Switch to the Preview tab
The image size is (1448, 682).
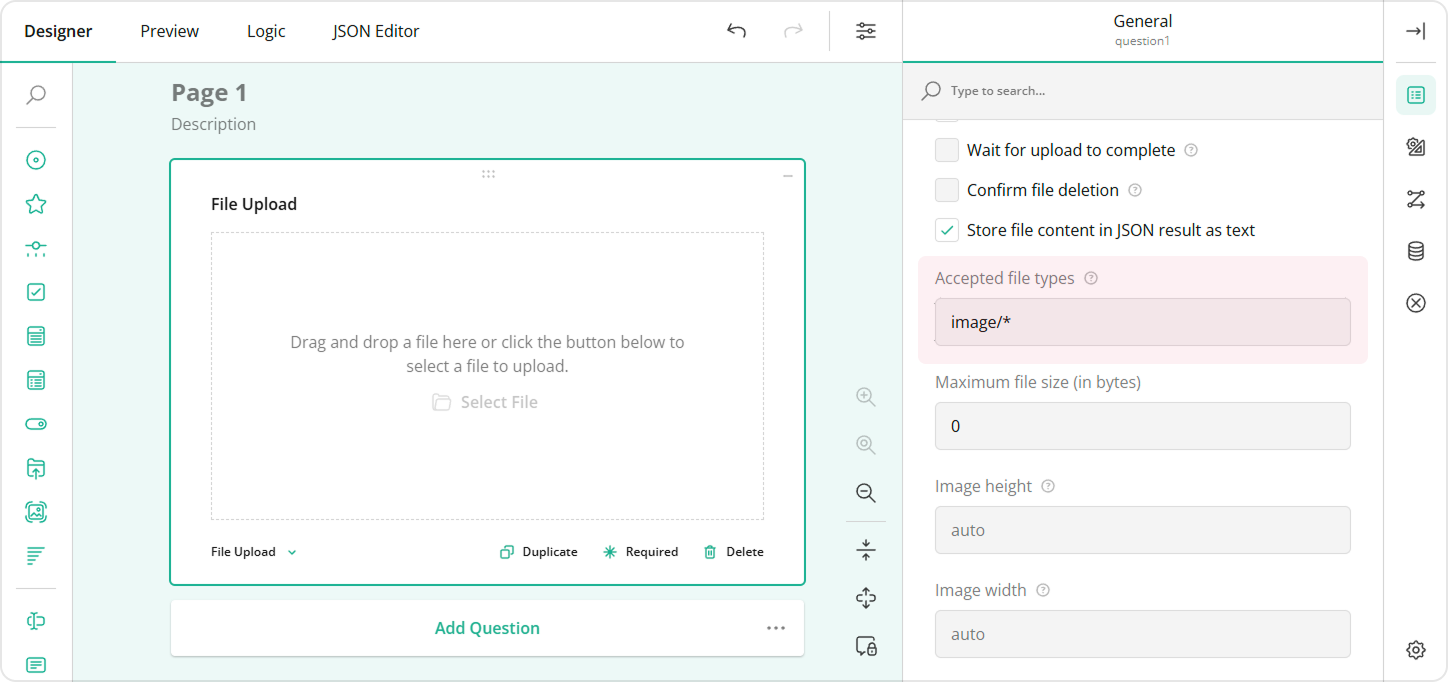[x=168, y=31]
